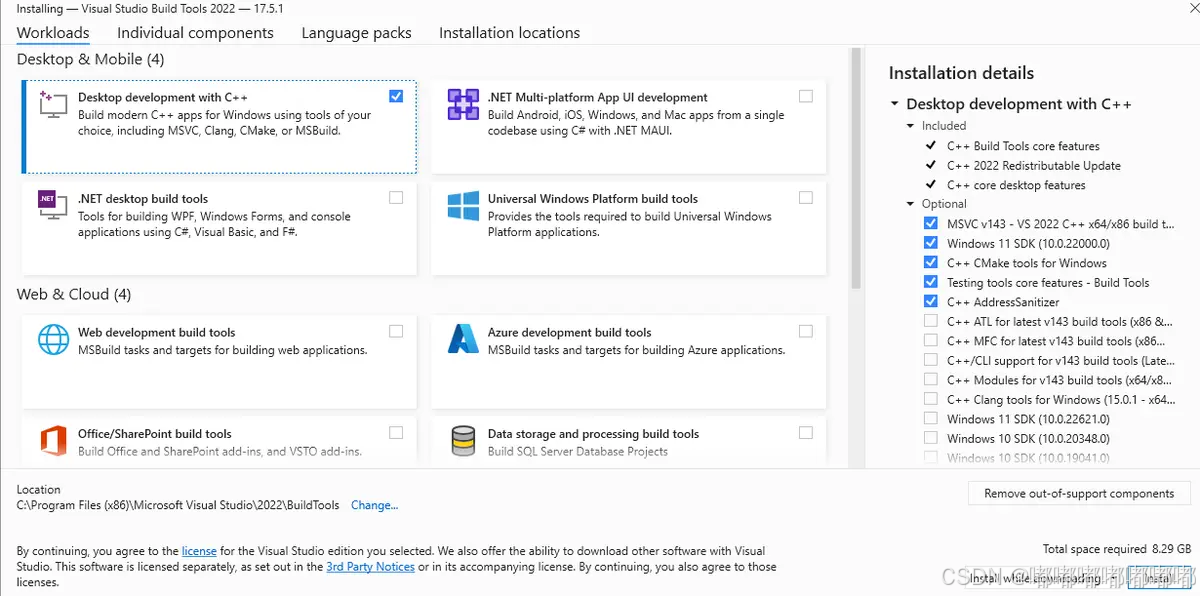Image resolution: width=1200 pixels, height=596 pixels.
Task: Click the Web development globe icon
Action: point(53,339)
